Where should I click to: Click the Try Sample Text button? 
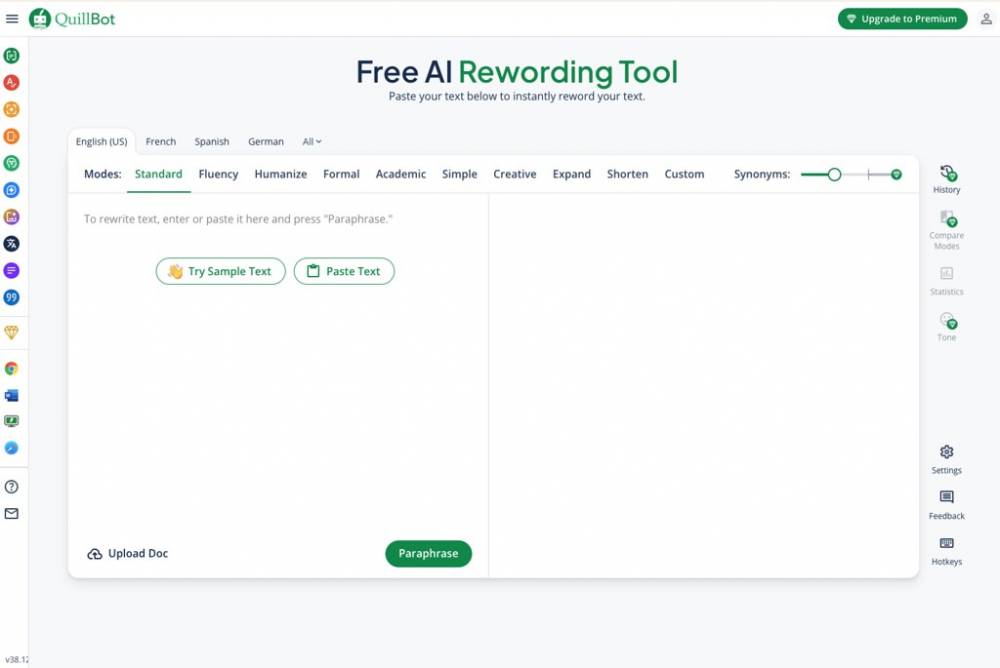[220, 271]
